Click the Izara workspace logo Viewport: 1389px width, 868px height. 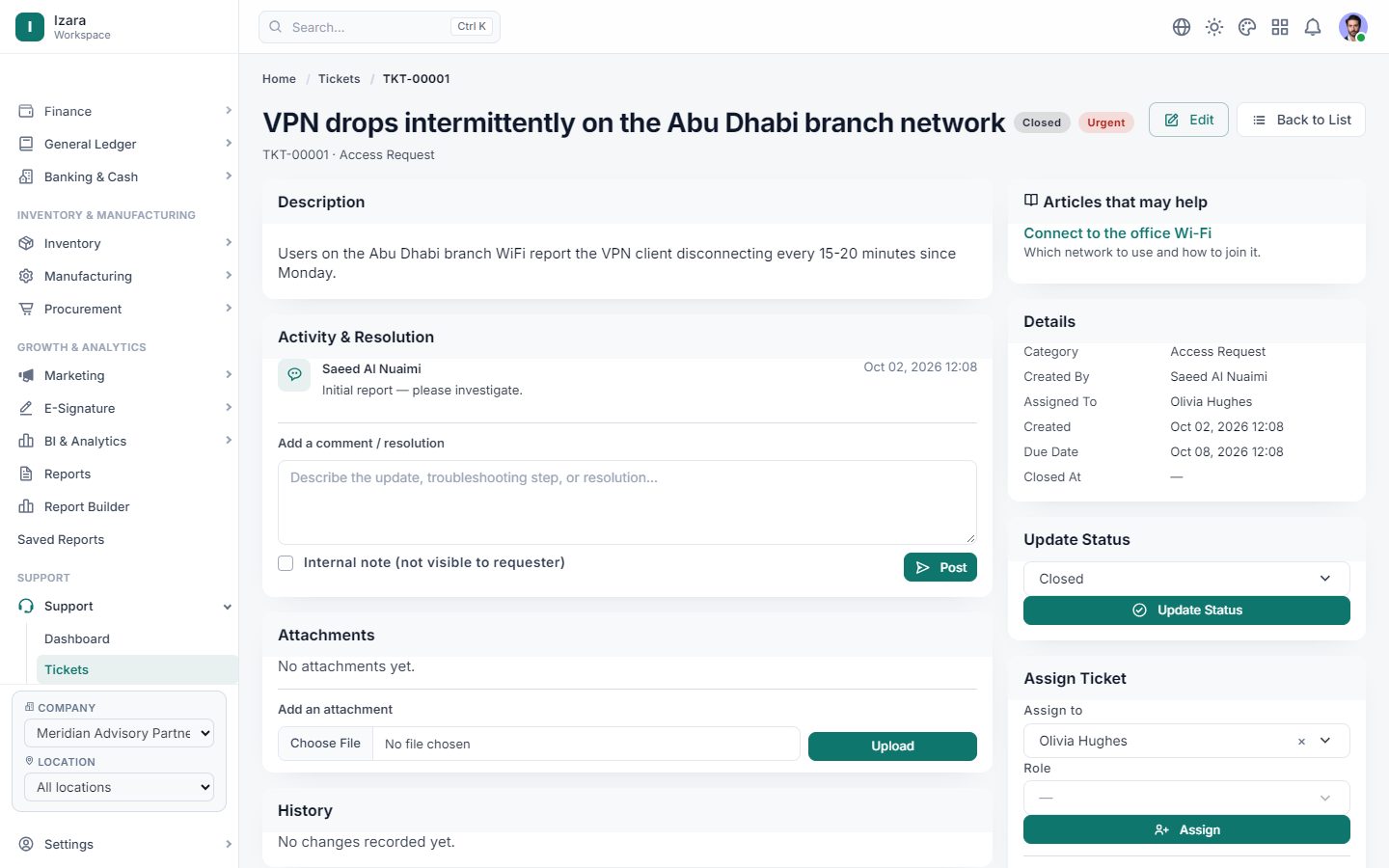(30, 27)
